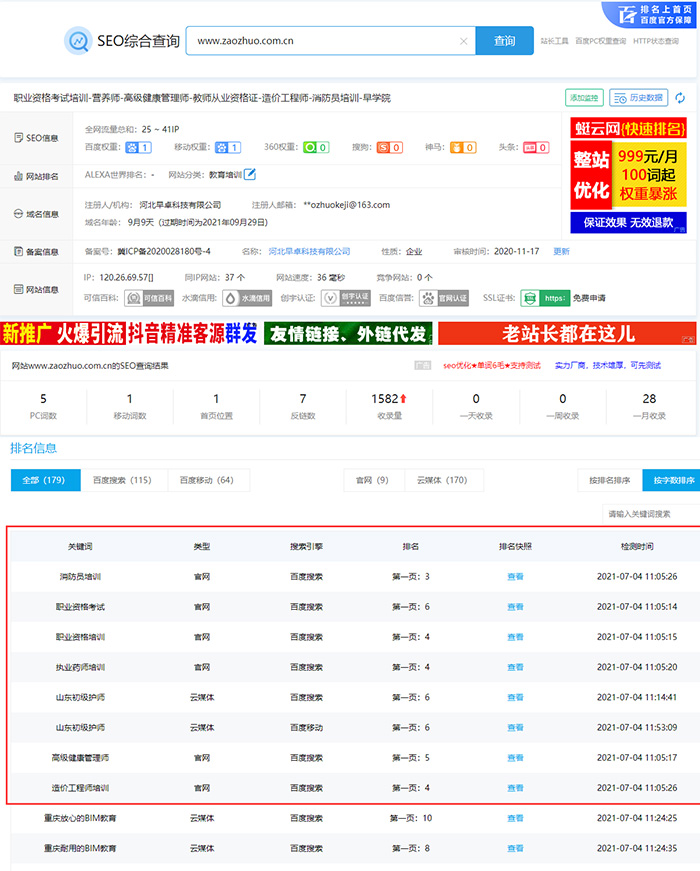Click the 添加监控 button

click(x=583, y=98)
